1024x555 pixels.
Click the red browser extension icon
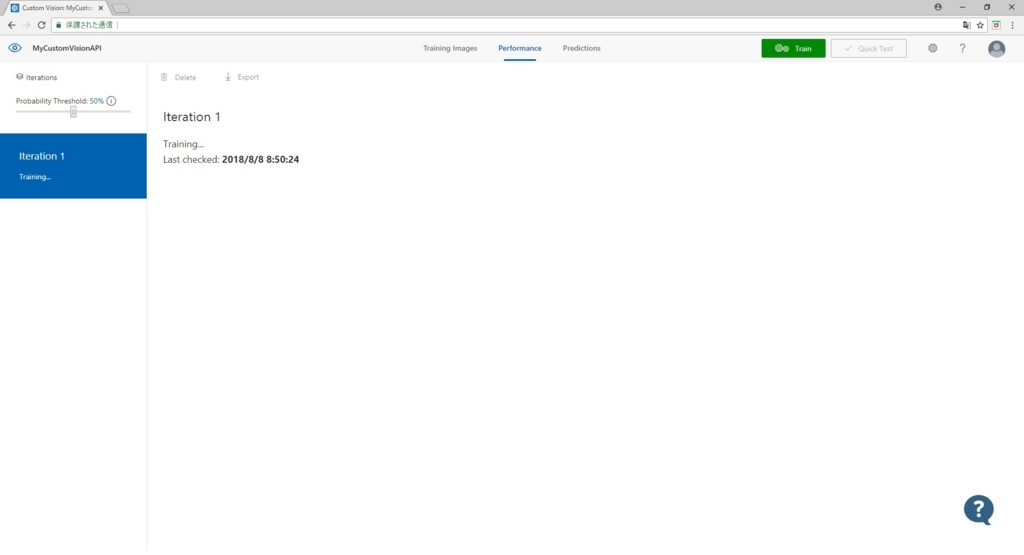pos(997,25)
